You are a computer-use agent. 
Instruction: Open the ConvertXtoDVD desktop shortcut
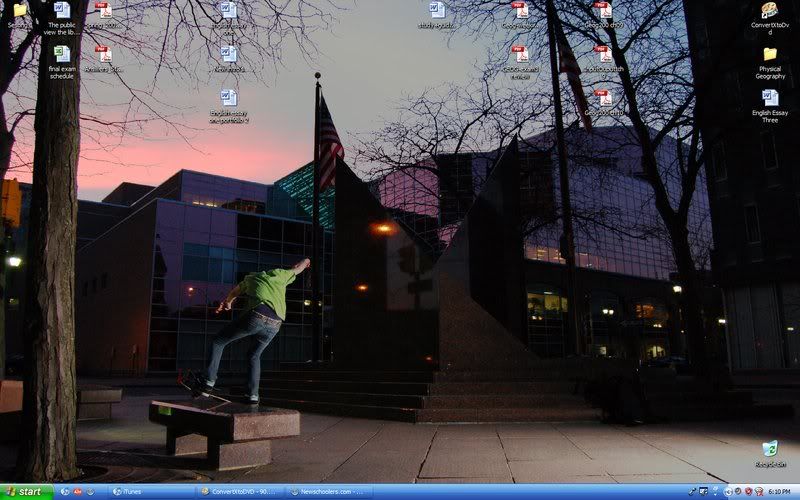[769, 11]
